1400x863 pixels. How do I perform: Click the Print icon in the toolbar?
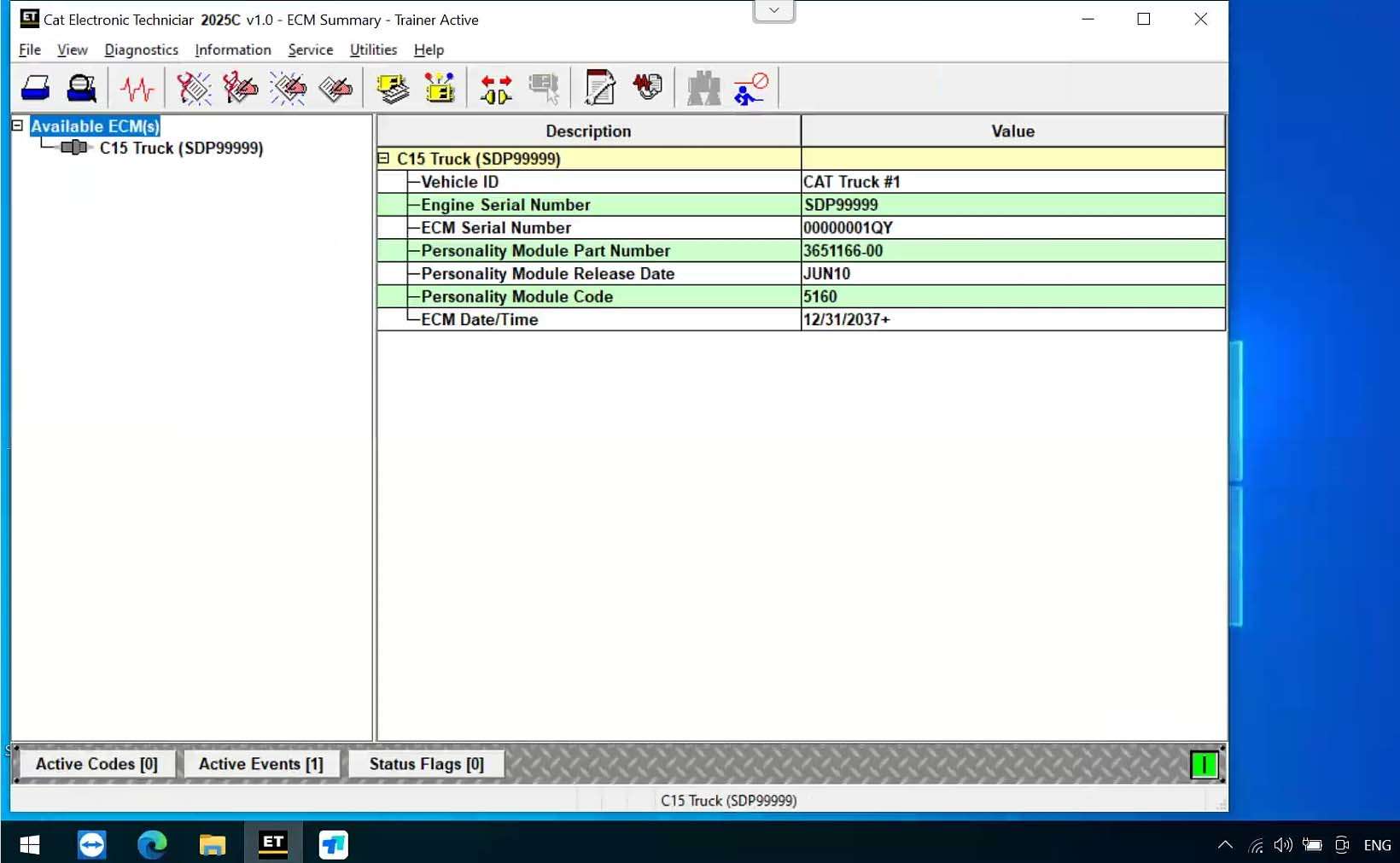35,88
